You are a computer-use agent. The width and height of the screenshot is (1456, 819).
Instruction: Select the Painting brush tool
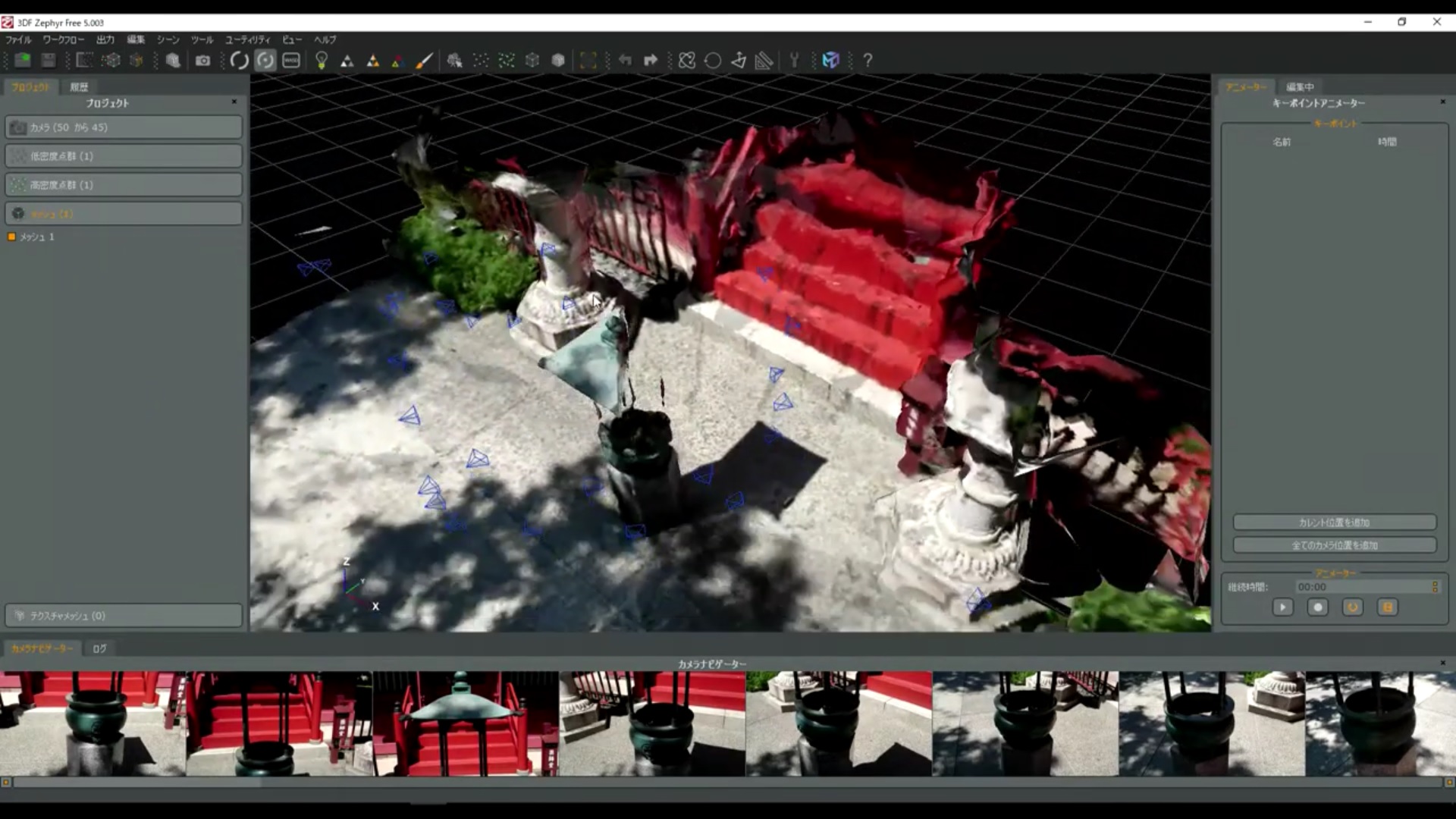click(425, 61)
